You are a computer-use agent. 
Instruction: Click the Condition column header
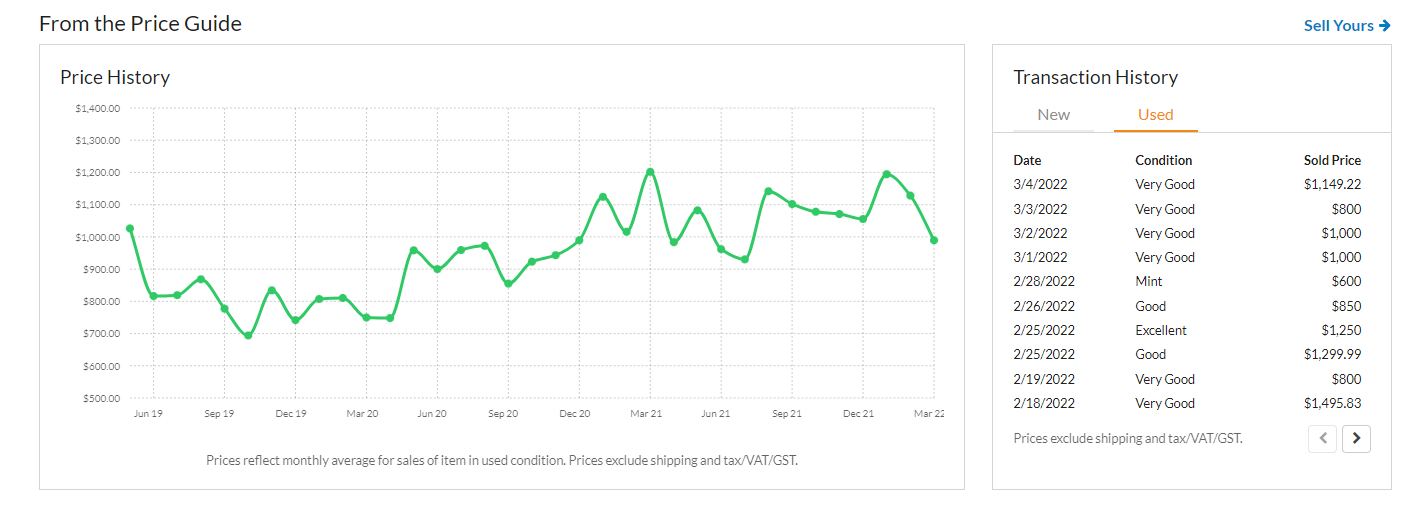[x=1163, y=160]
